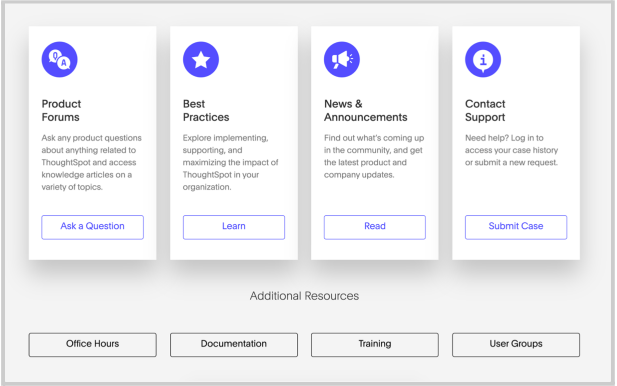617x386 pixels.
Task: Click the info bubble Contact Support icon
Action: click(483, 60)
